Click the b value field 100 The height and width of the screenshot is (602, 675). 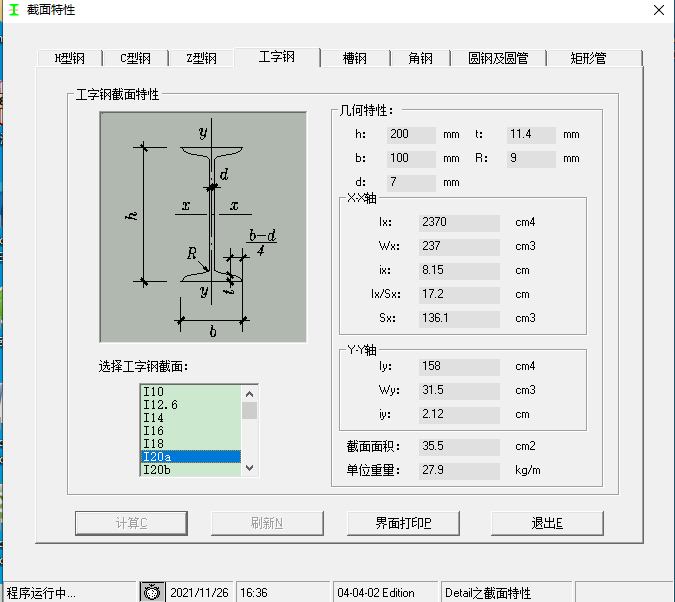coord(411,158)
